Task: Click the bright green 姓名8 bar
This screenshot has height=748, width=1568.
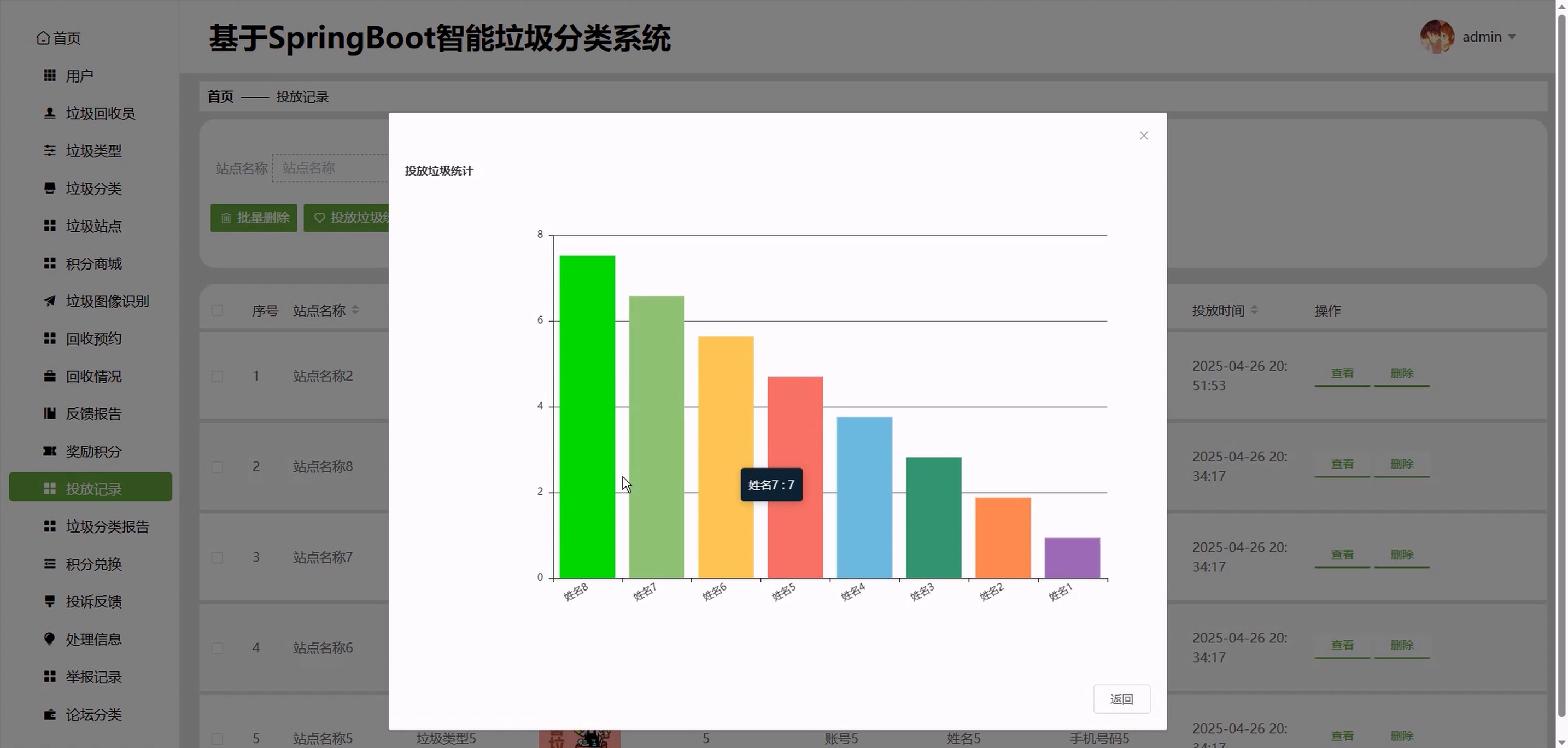Action: tap(587, 416)
